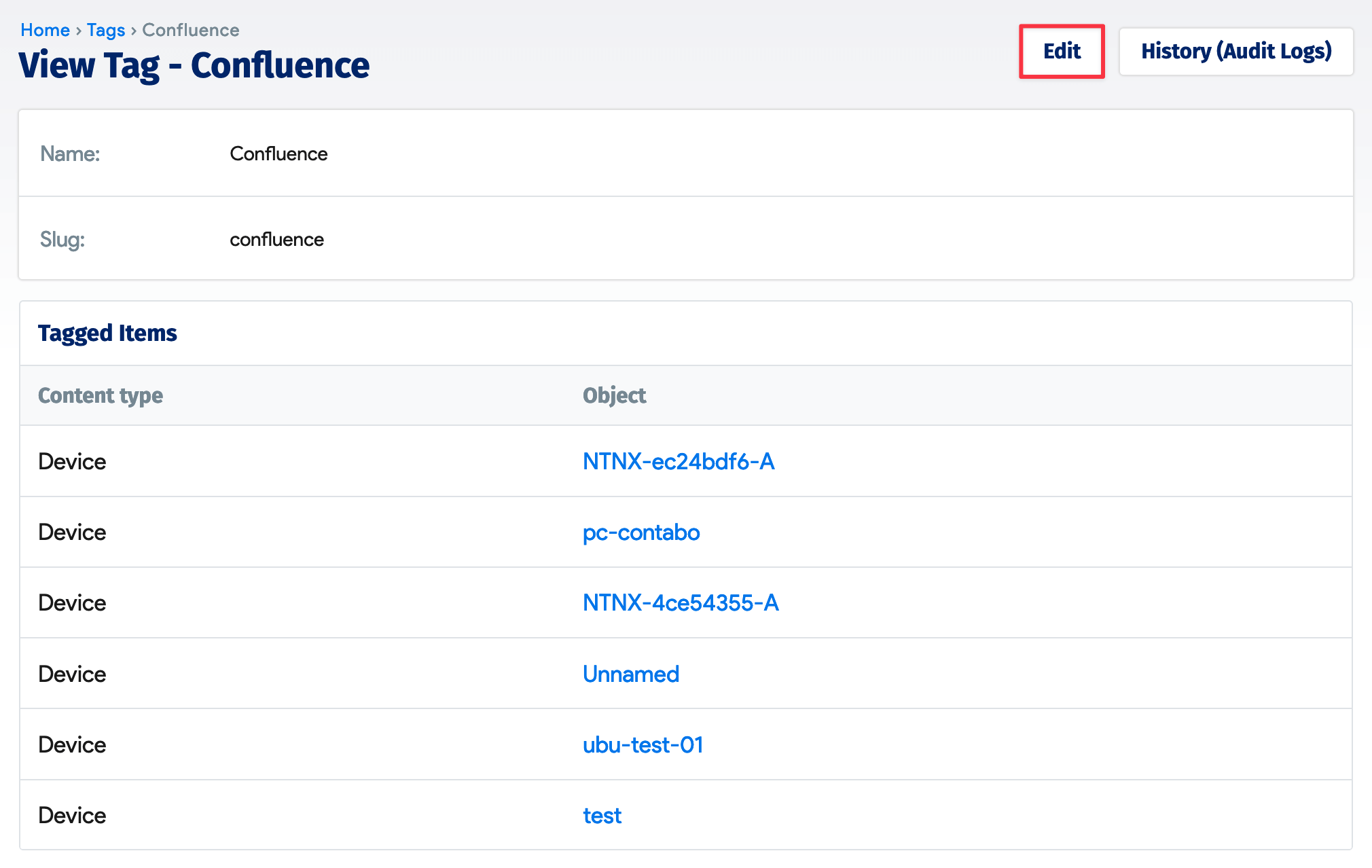
Task: Click the Slug field label
Action: pos(62,239)
